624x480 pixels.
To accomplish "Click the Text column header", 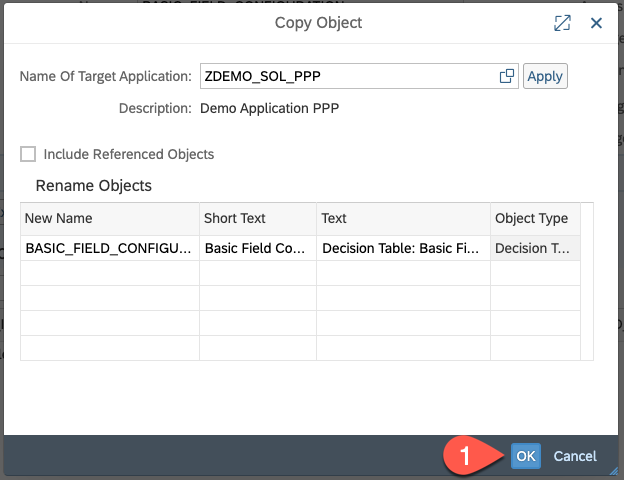I will (402, 218).
